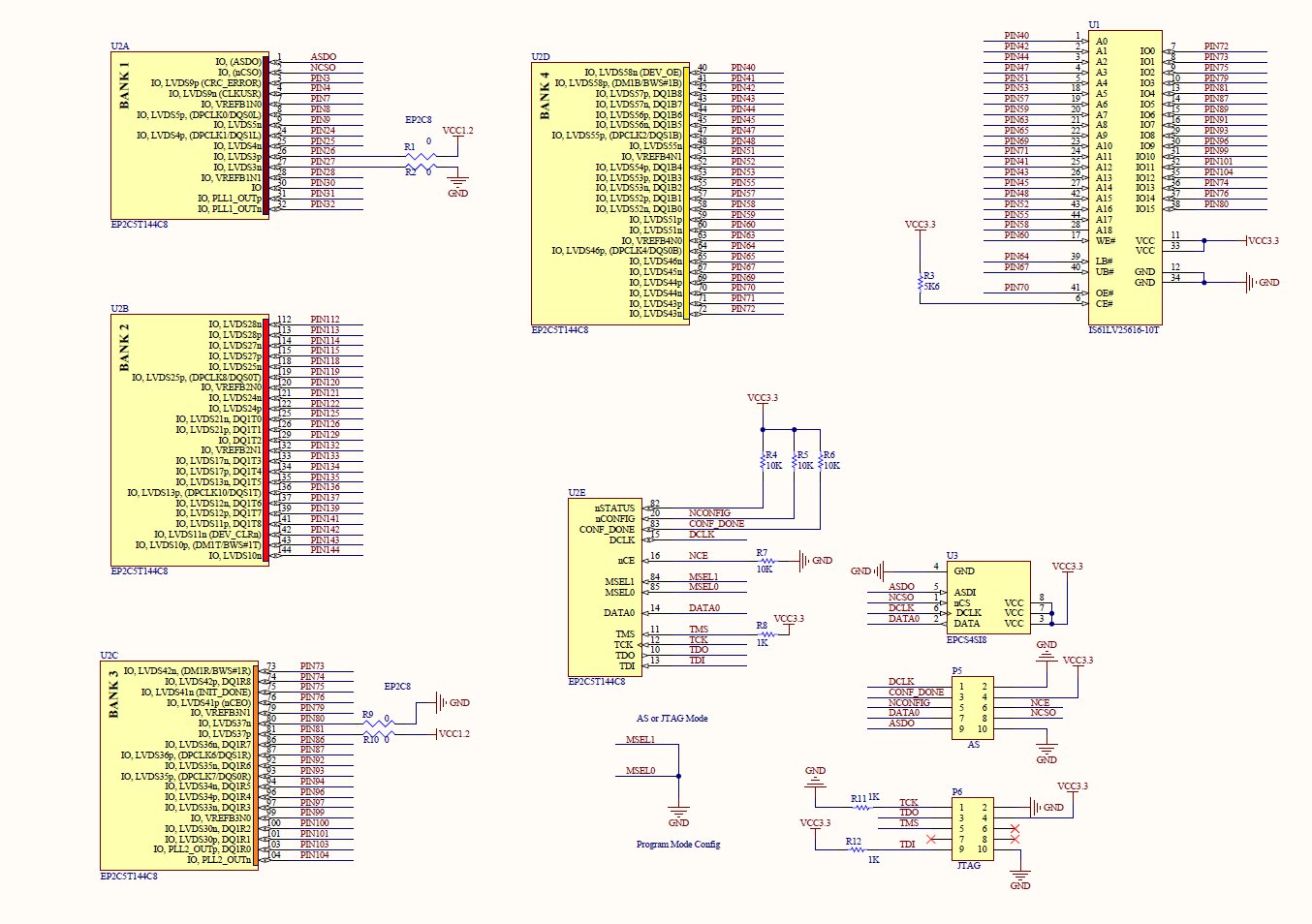This screenshot has width=1312, height=924.
Task: Select pull-up resistor R4 symbol
Action: point(763,460)
